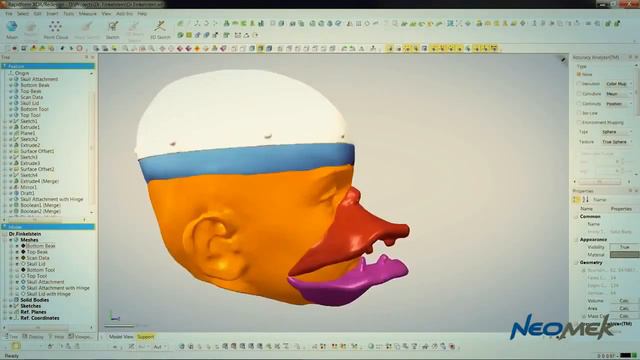Select the Curvature radio option
640x360 pixels.
579,94
